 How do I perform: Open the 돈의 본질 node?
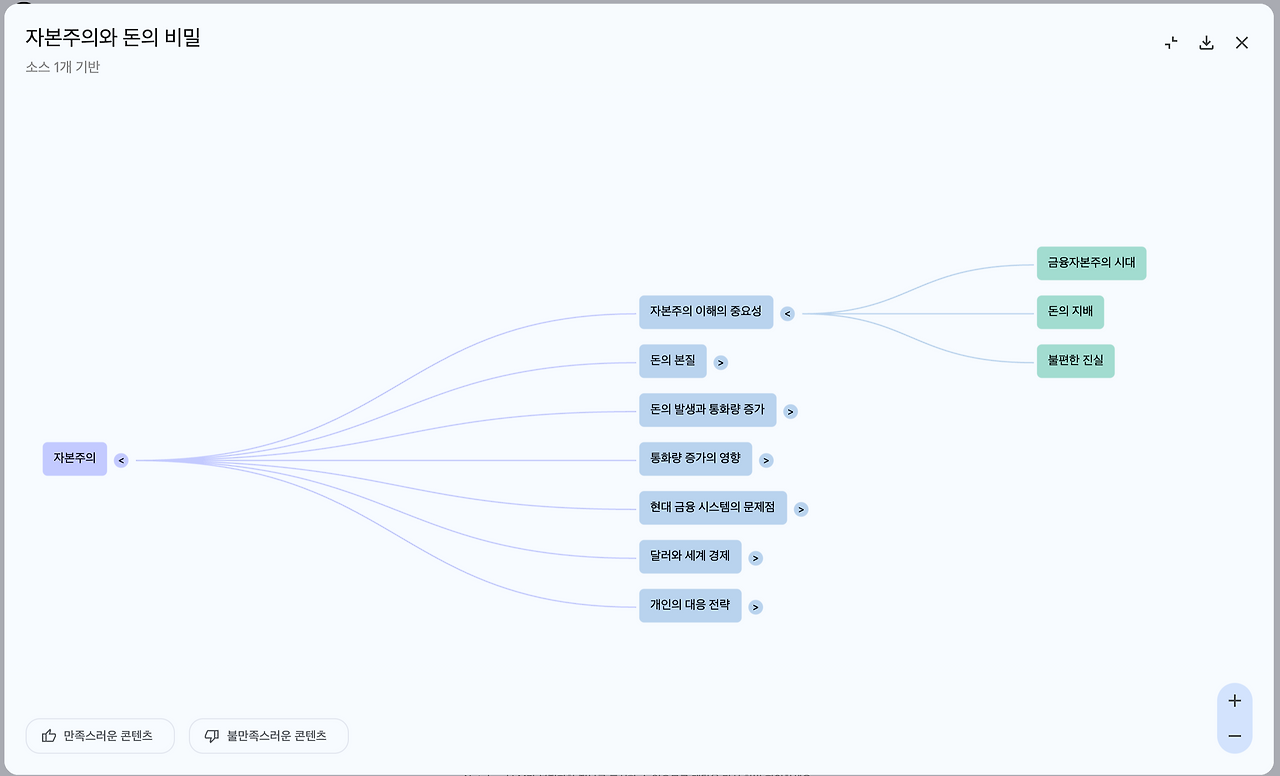(x=673, y=361)
